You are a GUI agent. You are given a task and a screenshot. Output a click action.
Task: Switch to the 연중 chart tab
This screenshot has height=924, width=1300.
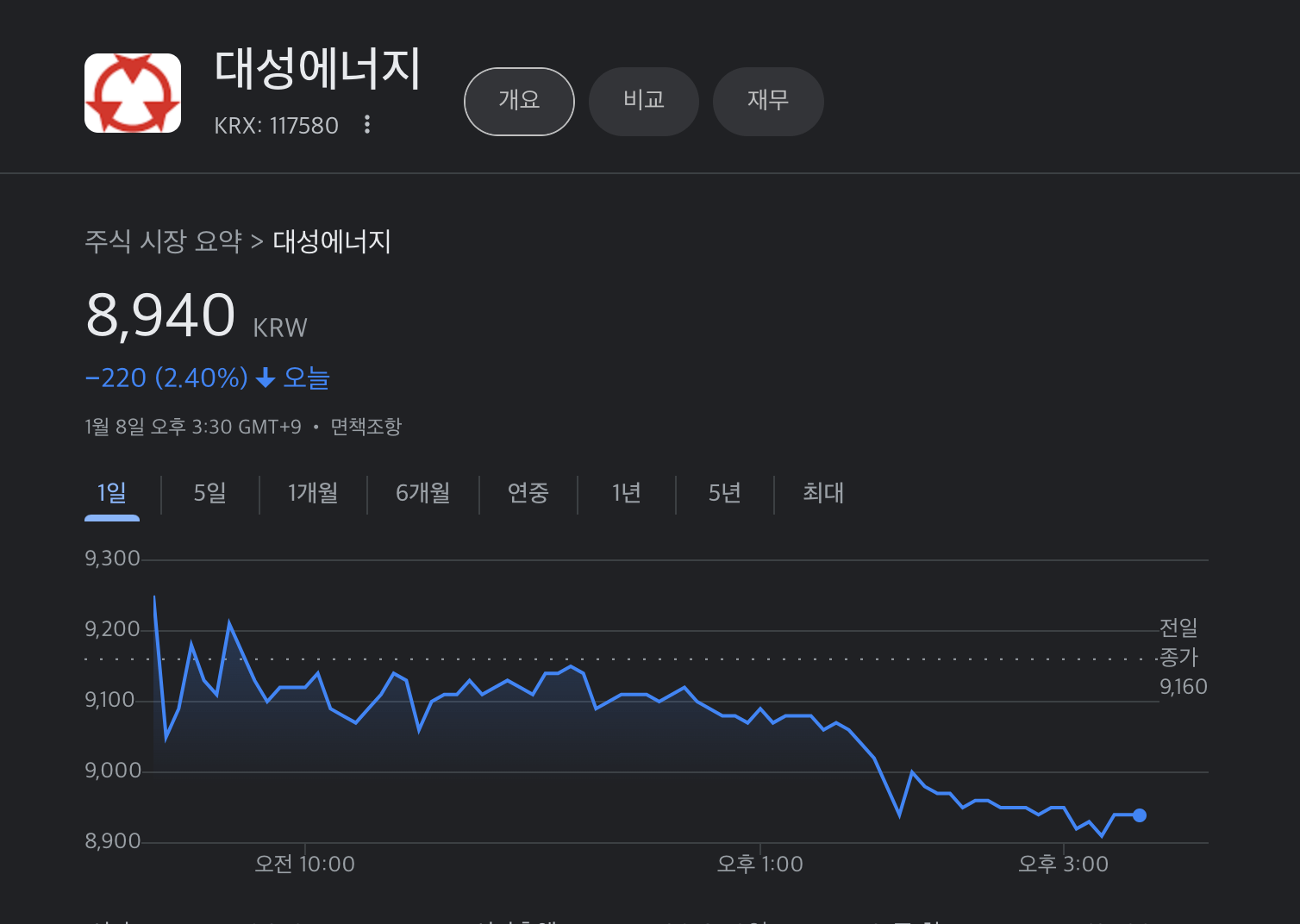coord(528,493)
